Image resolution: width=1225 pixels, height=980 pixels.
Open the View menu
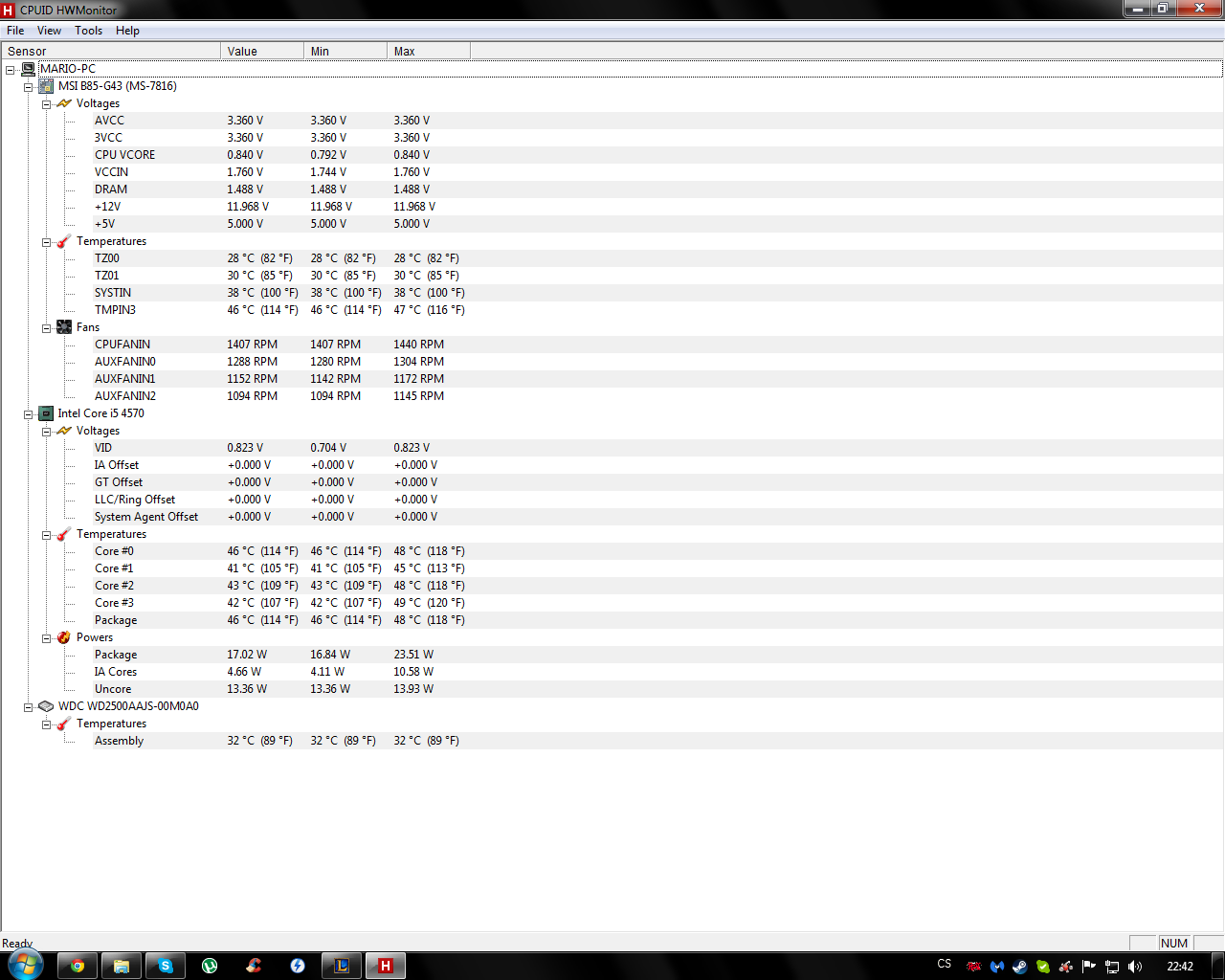click(49, 31)
